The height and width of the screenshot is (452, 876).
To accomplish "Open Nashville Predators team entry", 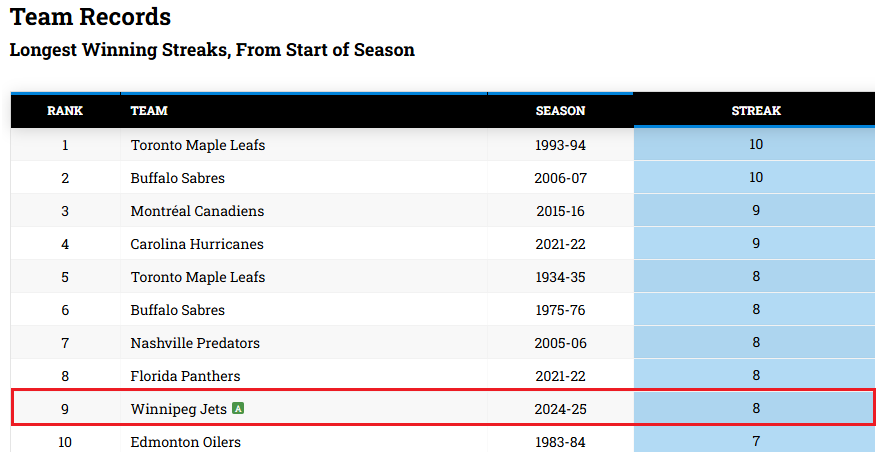I will pyautogui.click(x=195, y=343).
